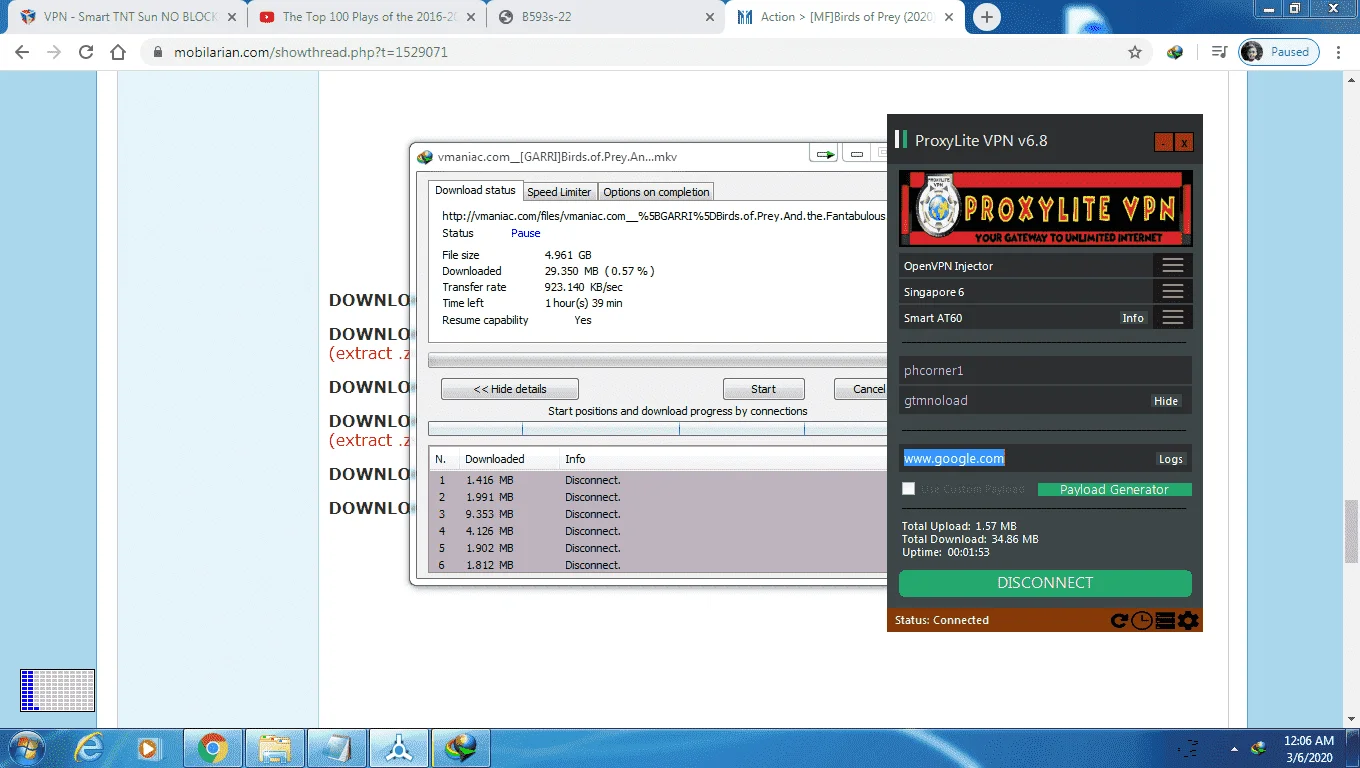Viewport: 1360px width, 768px height.
Task: Reload the mobilarian page
Action: pos(86,52)
